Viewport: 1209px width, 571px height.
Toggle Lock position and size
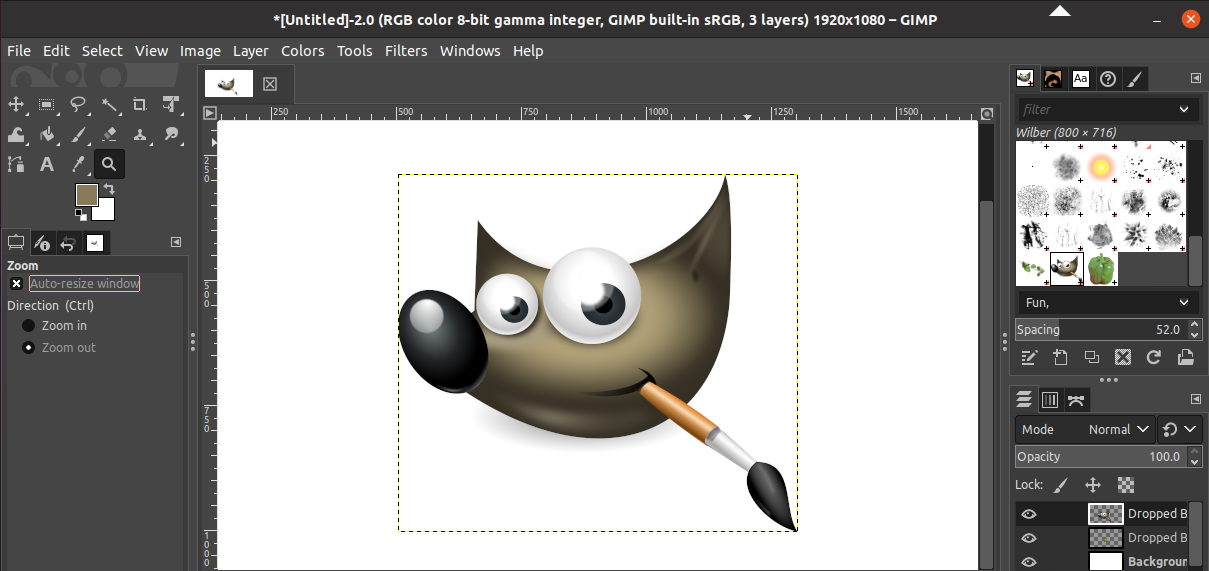pos(1093,485)
